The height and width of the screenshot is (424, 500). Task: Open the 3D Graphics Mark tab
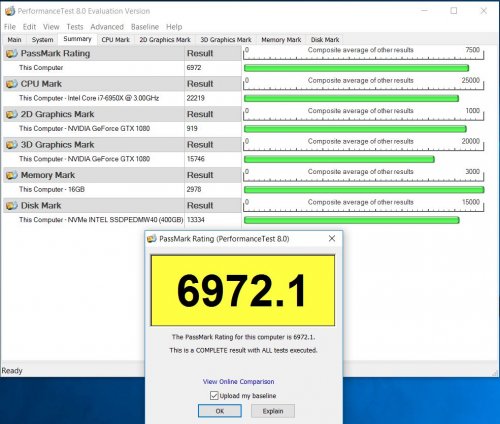point(226,40)
